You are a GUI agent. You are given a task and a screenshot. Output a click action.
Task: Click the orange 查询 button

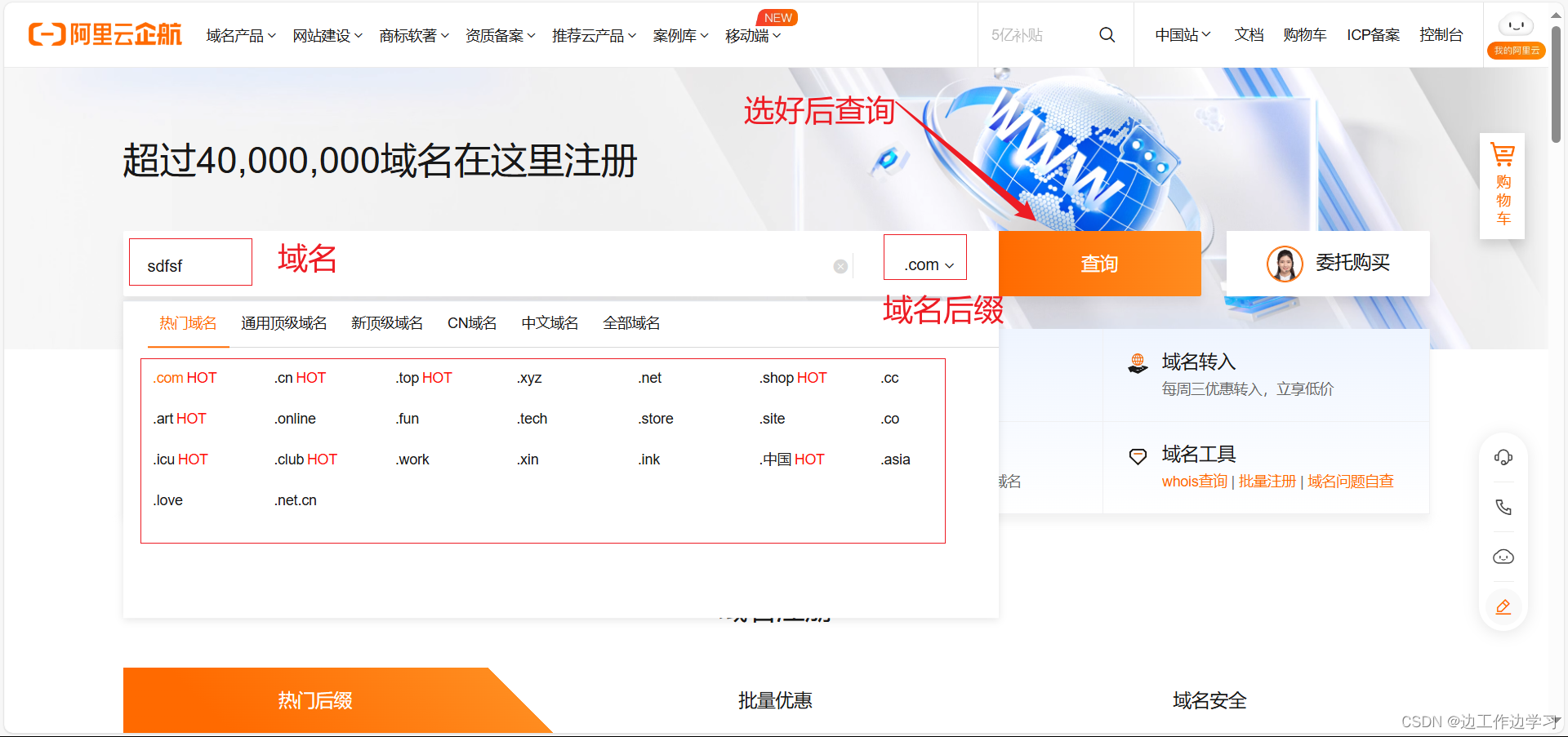[x=1099, y=264]
